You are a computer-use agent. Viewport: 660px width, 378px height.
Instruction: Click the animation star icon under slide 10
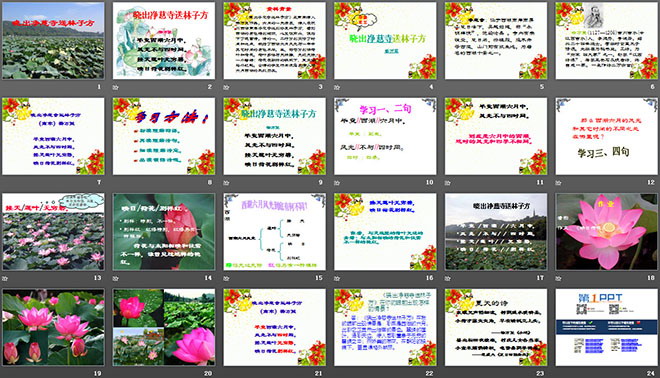[337, 183]
